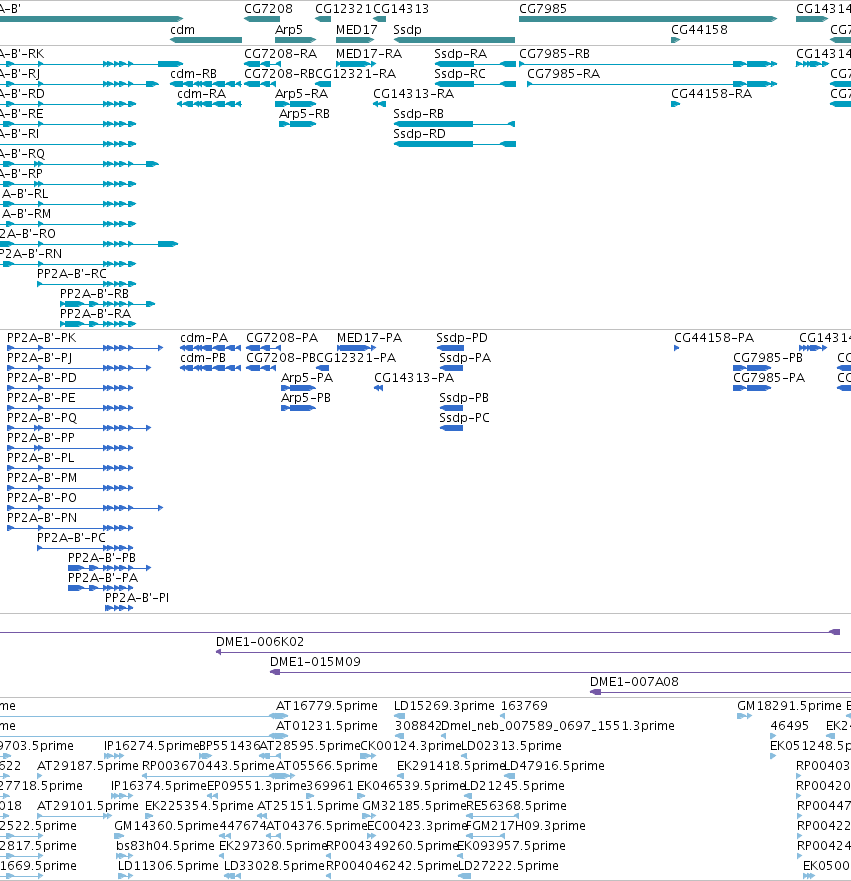The height and width of the screenshot is (881, 851).
Task: Select protein PP2A-B'-PC
Action: click(85, 548)
